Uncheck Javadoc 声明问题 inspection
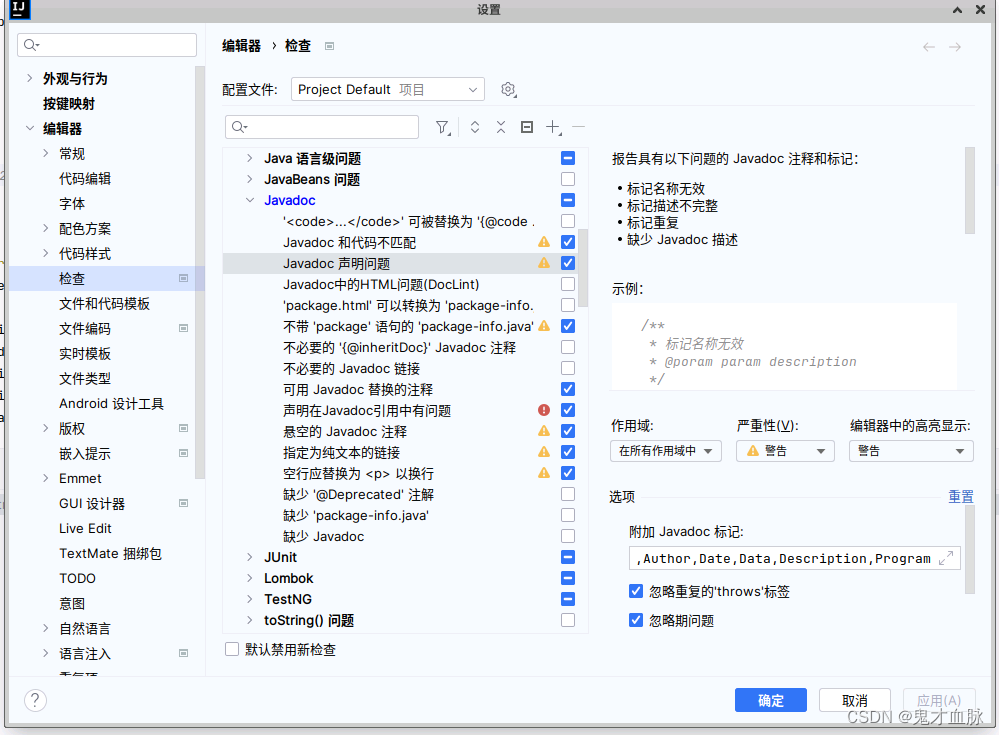 (568, 263)
